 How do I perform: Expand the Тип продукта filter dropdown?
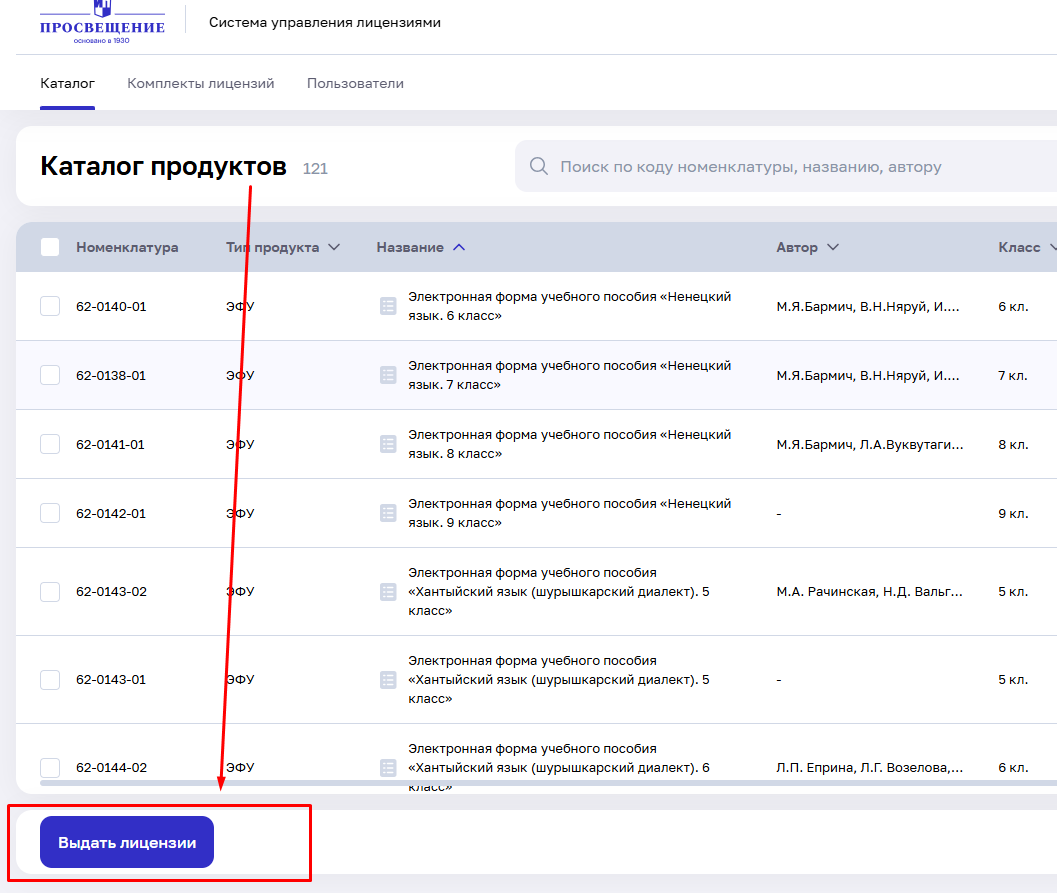coord(334,247)
